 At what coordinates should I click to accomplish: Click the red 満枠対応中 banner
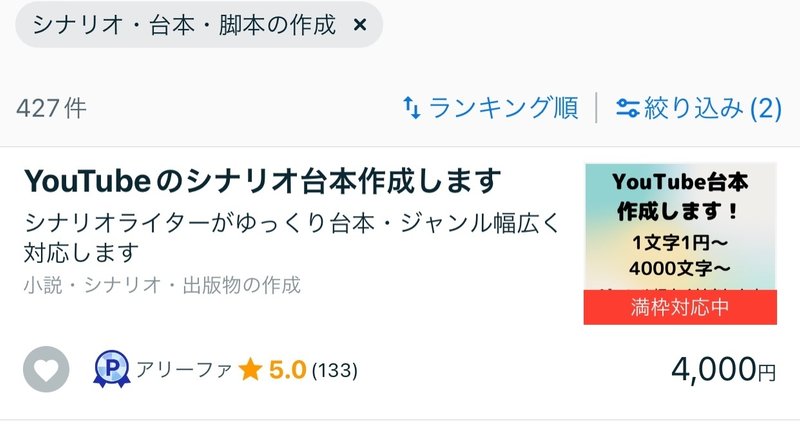point(680,307)
